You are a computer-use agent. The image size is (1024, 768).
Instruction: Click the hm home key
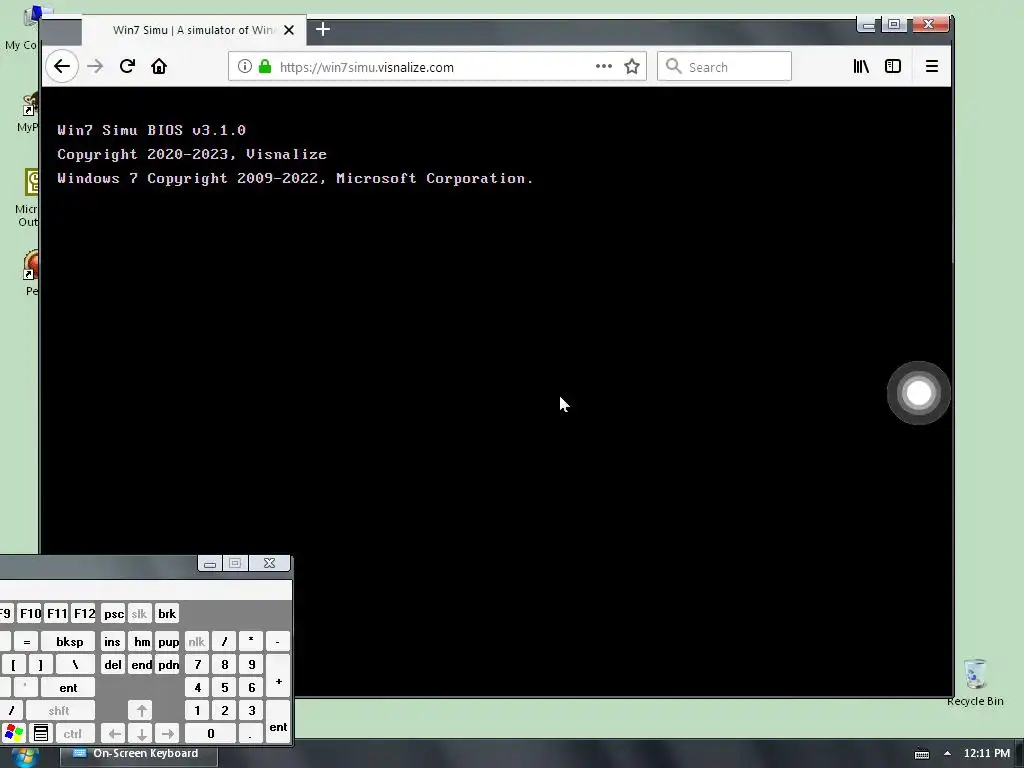point(142,641)
